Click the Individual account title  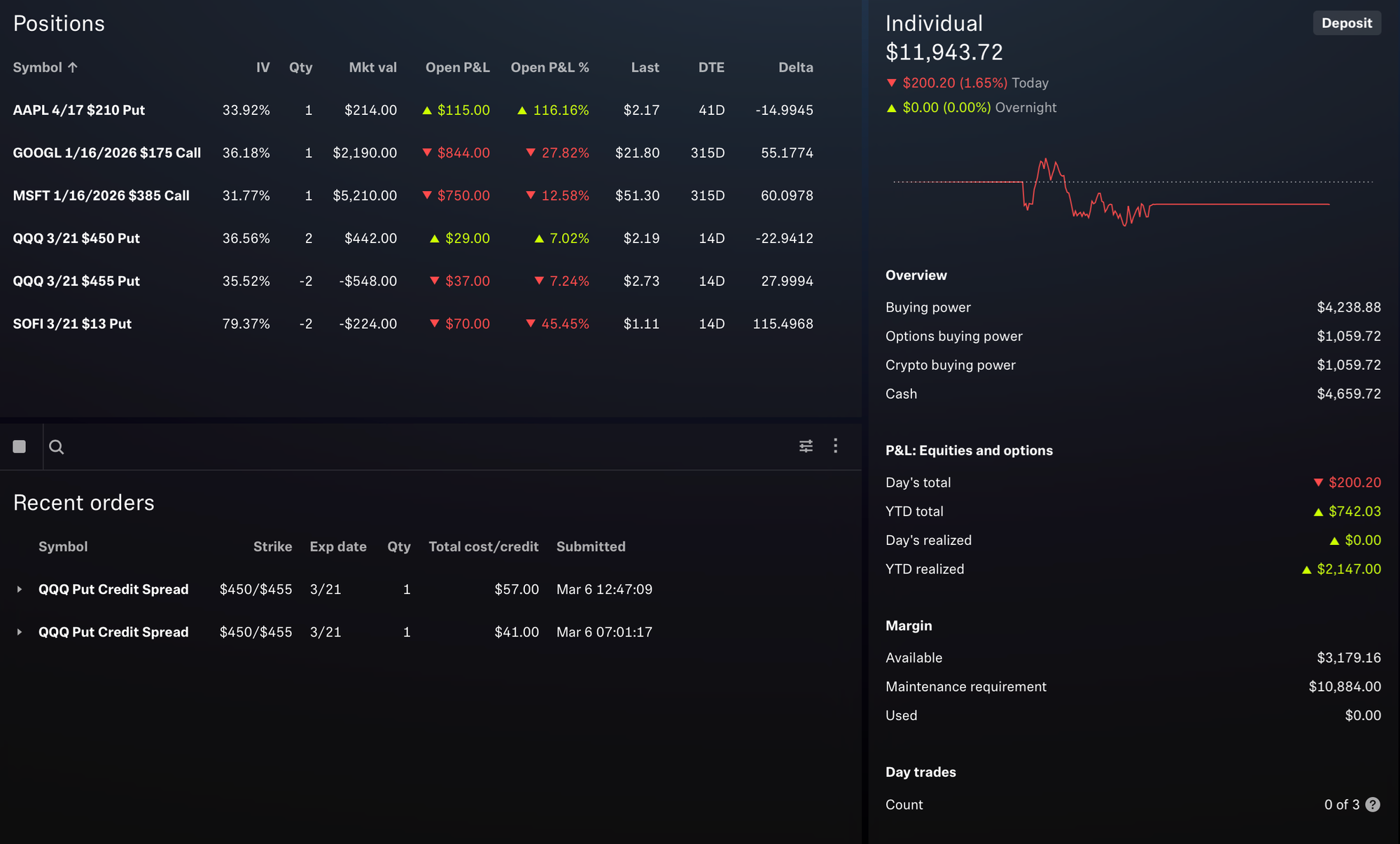coord(934,23)
